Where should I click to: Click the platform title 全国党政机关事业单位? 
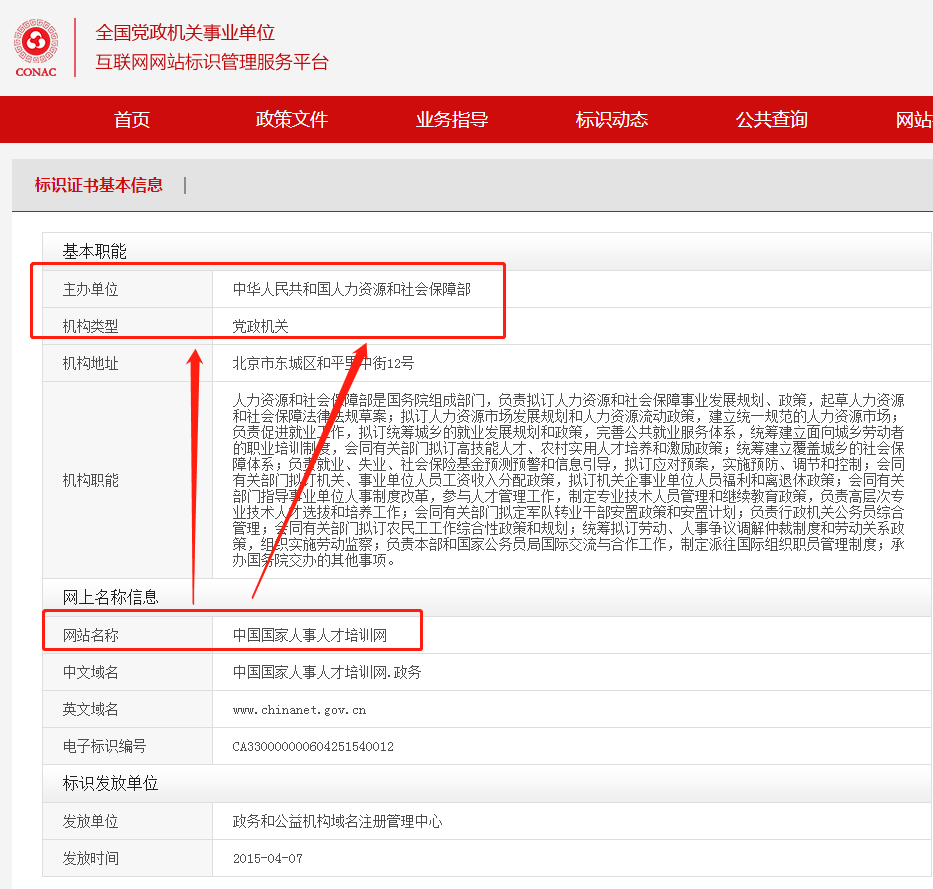[x=185, y=33]
